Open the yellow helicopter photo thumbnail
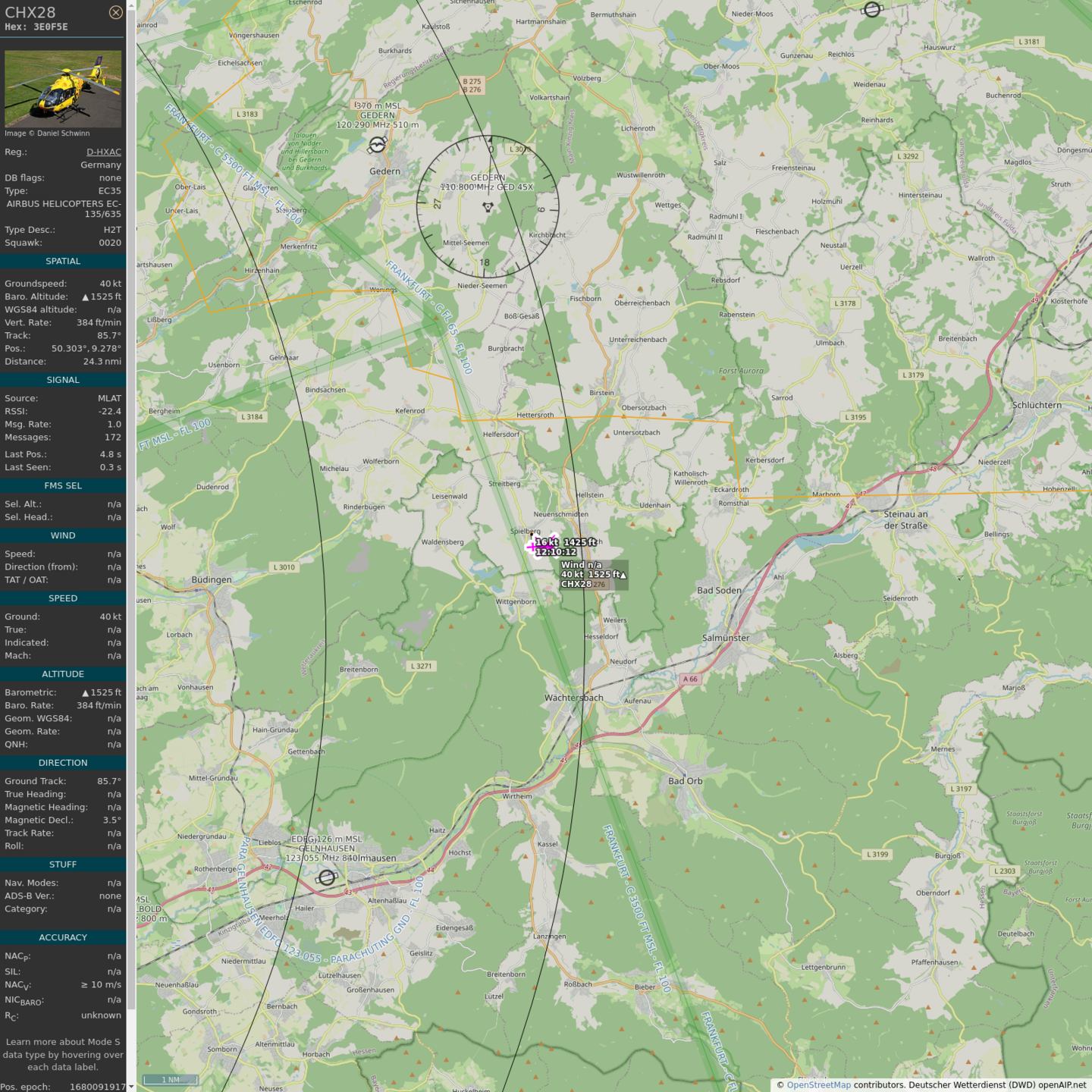 coord(63,89)
